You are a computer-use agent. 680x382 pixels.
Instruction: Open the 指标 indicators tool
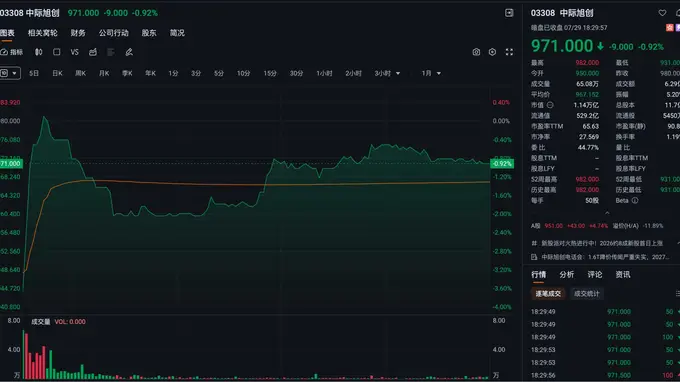click(x=12, y=52)
